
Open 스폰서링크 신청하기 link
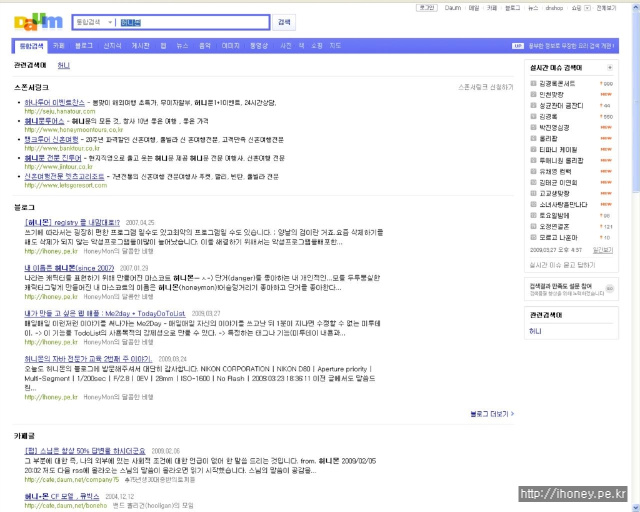[x=485, y=87]
